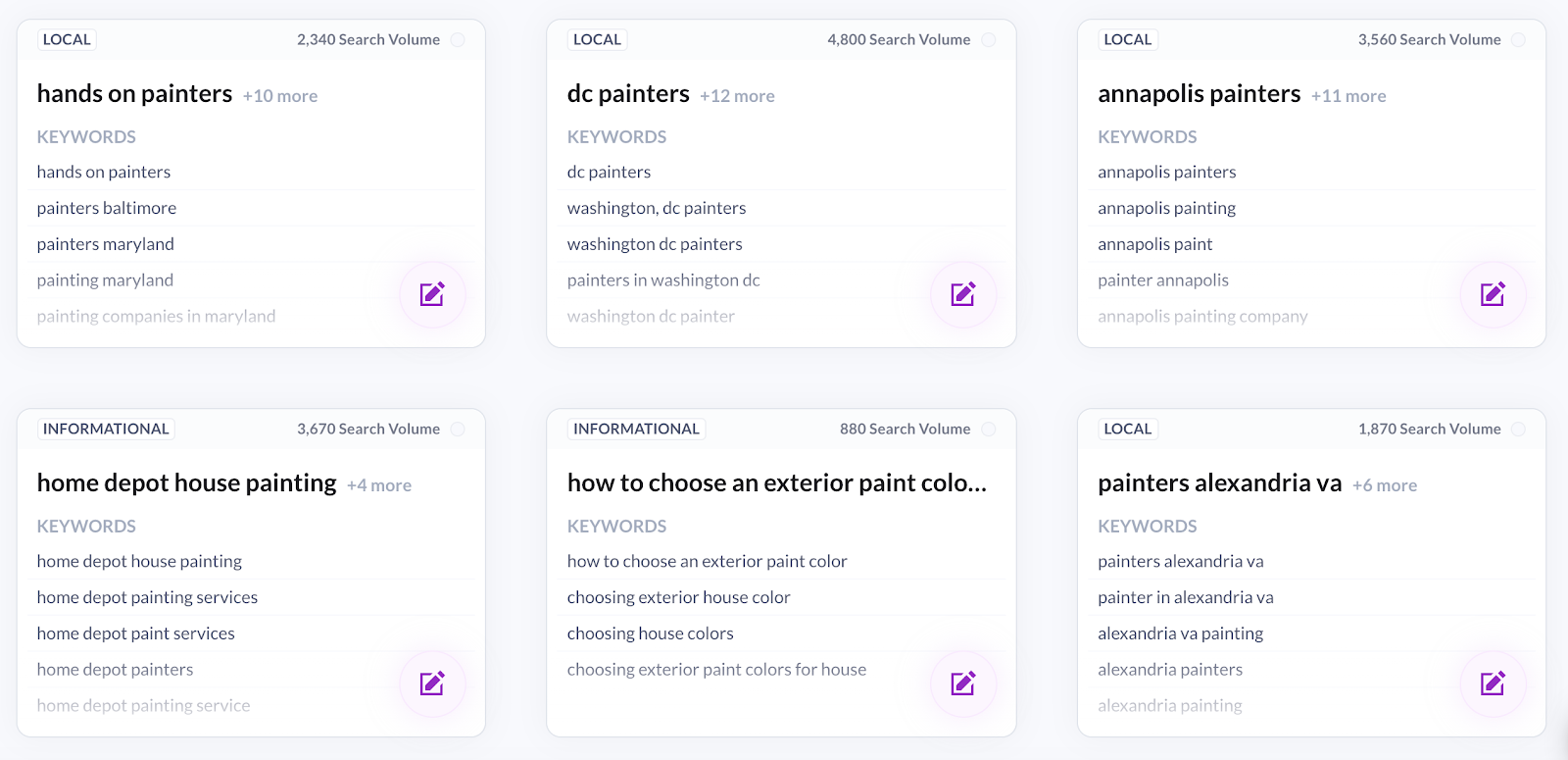Select the hands on painters card checkbox
Viewport: 1568px width, 760px height.
(x=458, y=40)
